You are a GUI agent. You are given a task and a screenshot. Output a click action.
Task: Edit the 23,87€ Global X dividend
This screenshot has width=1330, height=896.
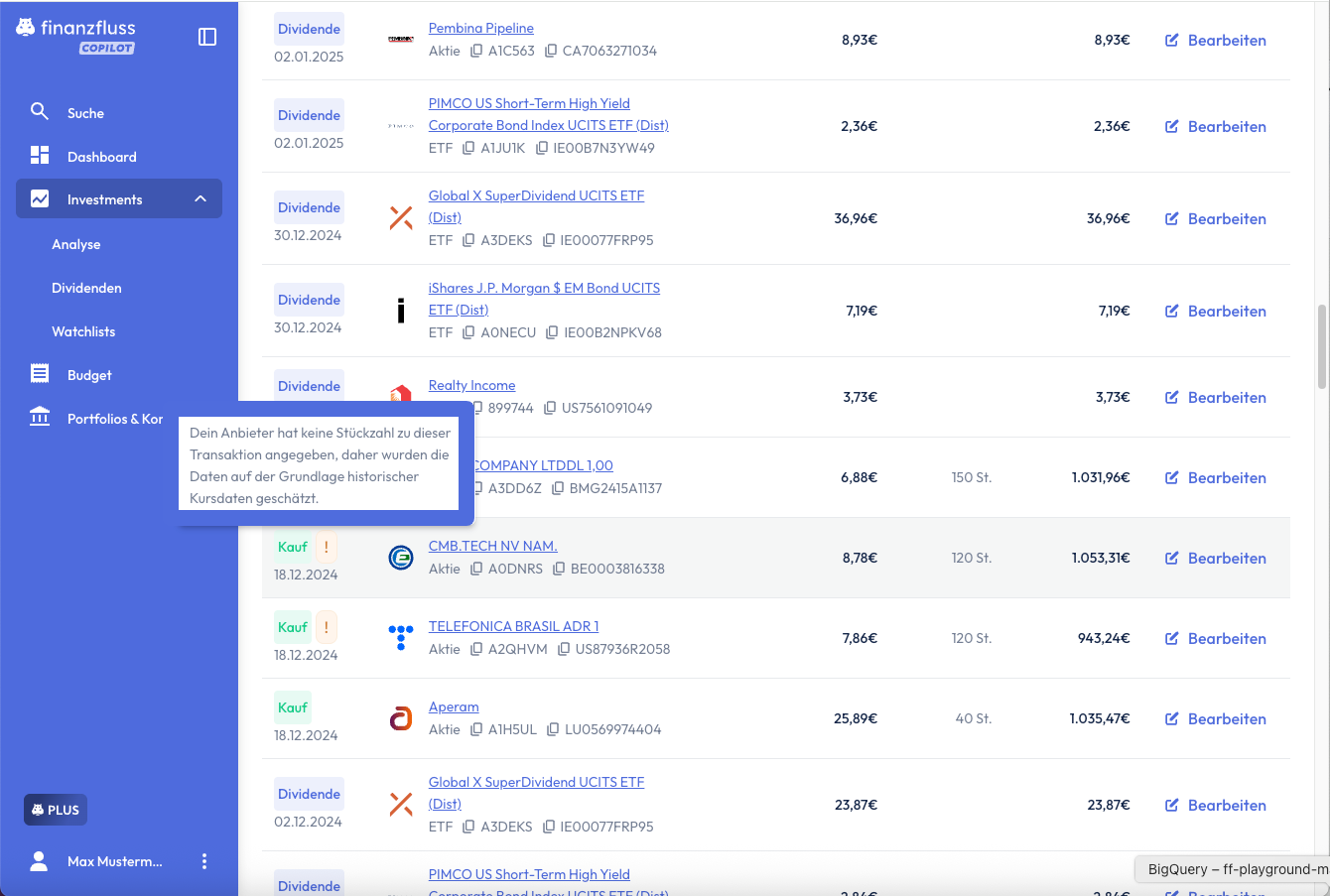click(1216, 806)
